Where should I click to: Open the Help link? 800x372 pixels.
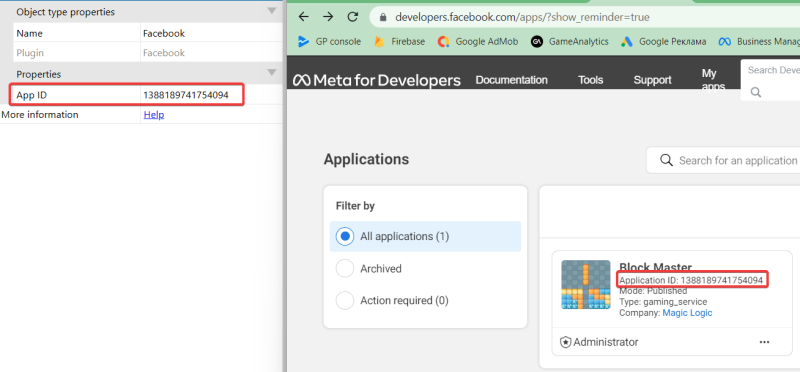(x=154, y=115)
